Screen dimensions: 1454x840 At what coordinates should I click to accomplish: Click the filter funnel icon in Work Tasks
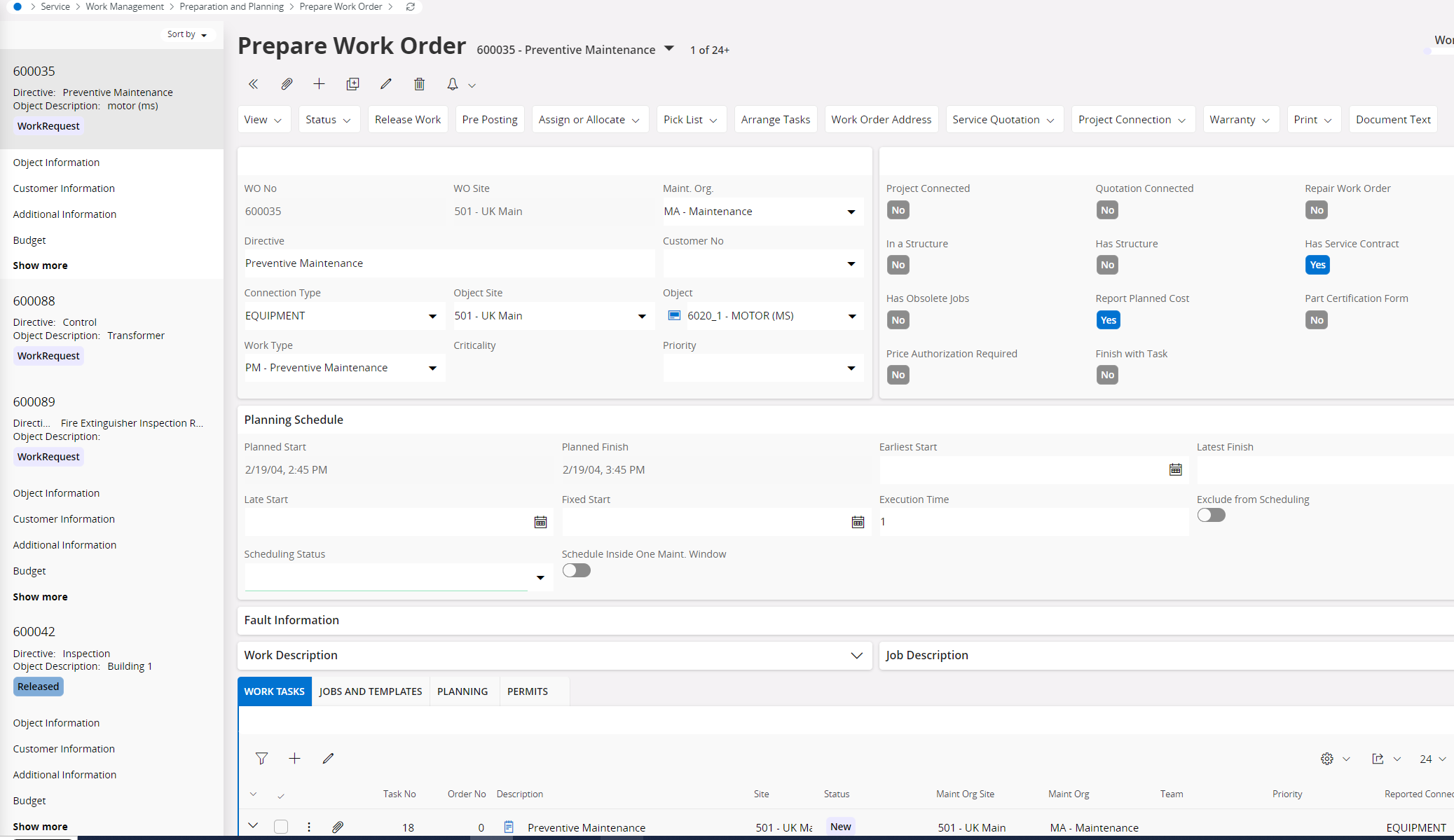pos(261,758)
